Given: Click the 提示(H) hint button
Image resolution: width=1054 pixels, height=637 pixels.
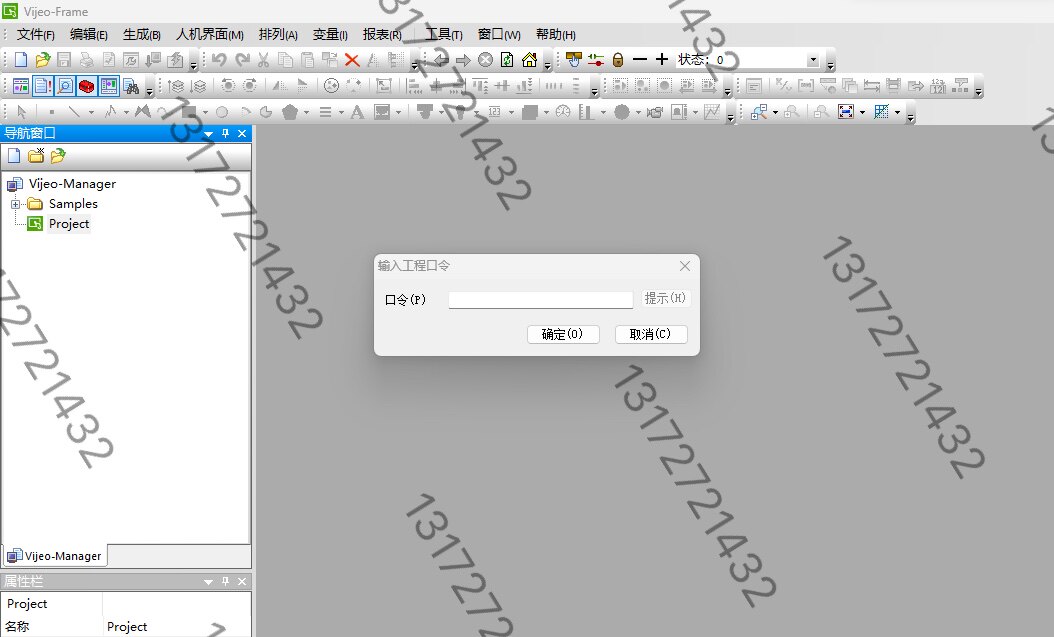Looking at the screenshot, I should click(665, 298).
